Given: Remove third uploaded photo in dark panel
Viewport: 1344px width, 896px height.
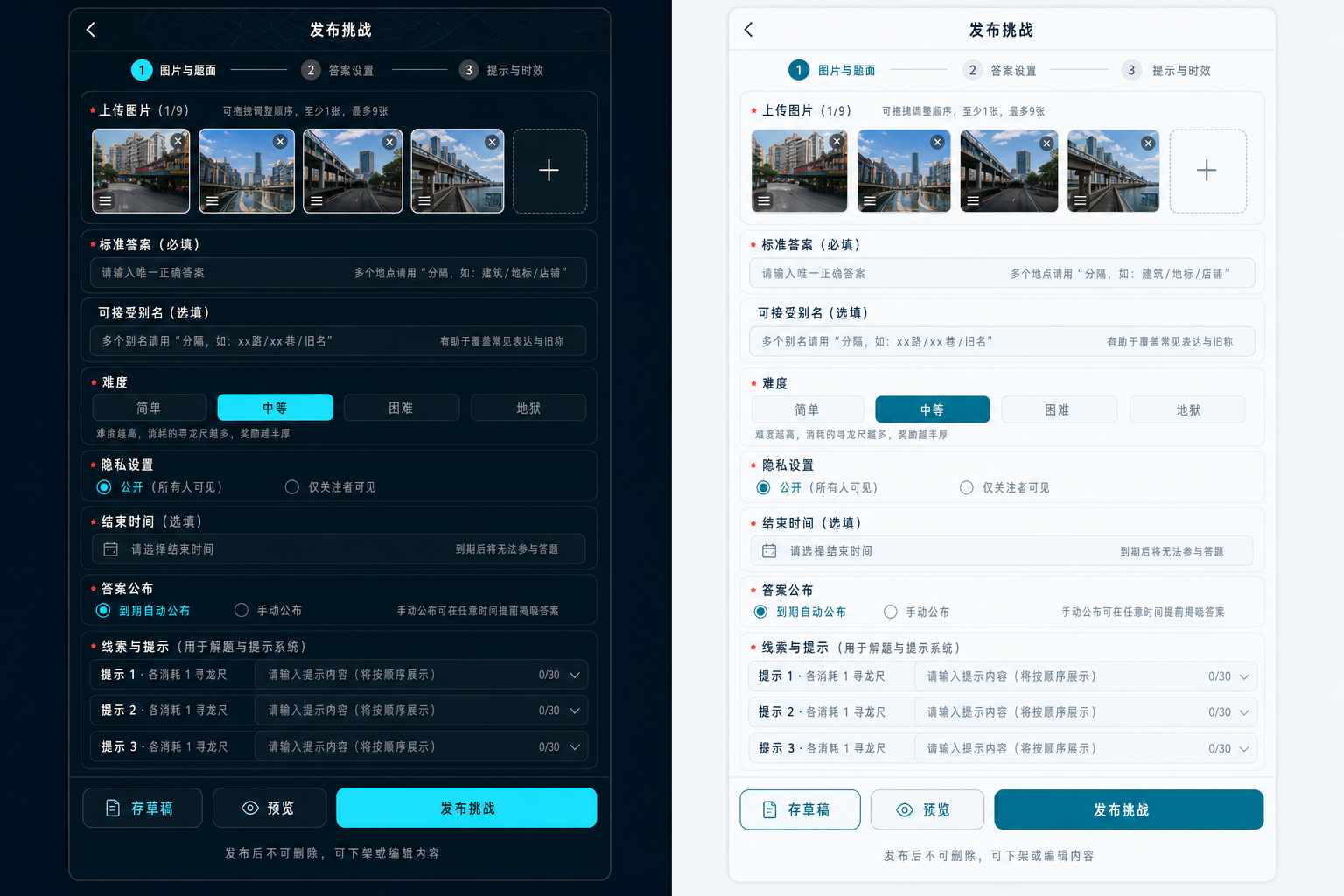Looking at the screenshot, I should click(x=389, y=141).
